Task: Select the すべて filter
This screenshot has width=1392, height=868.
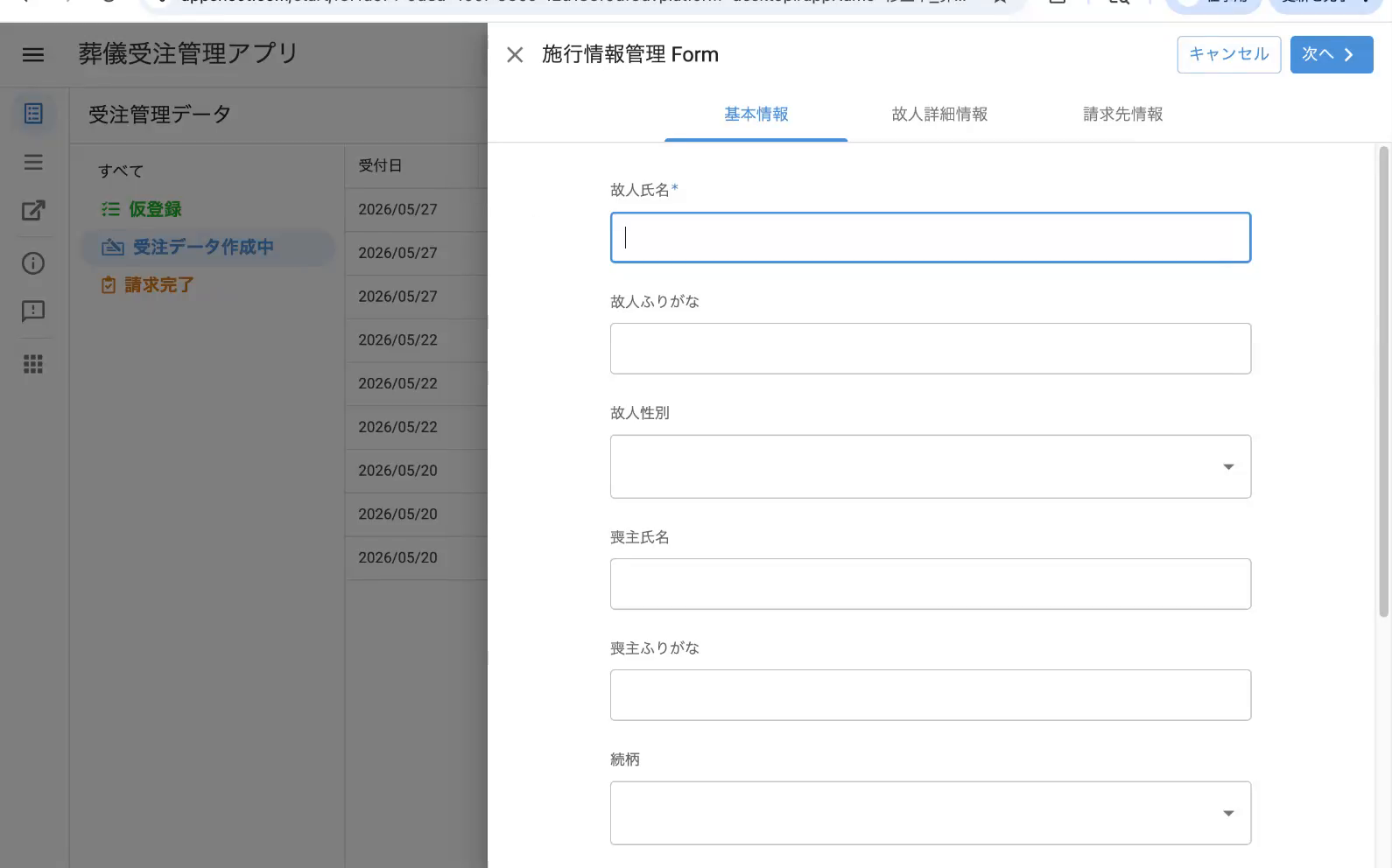Action: (x=121, y=171)
